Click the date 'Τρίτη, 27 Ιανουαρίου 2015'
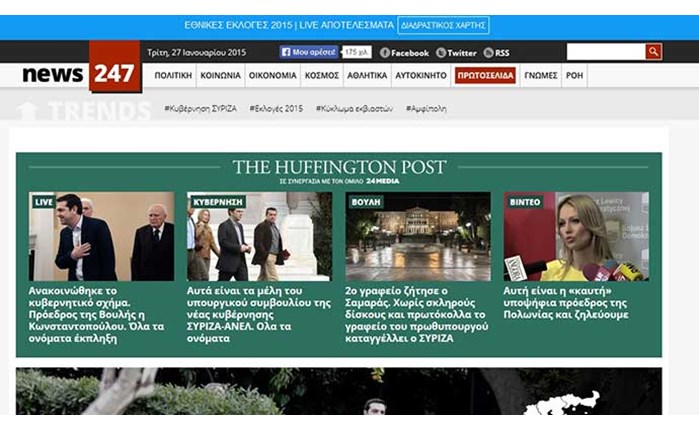The image size is (699, 430). 197,53
